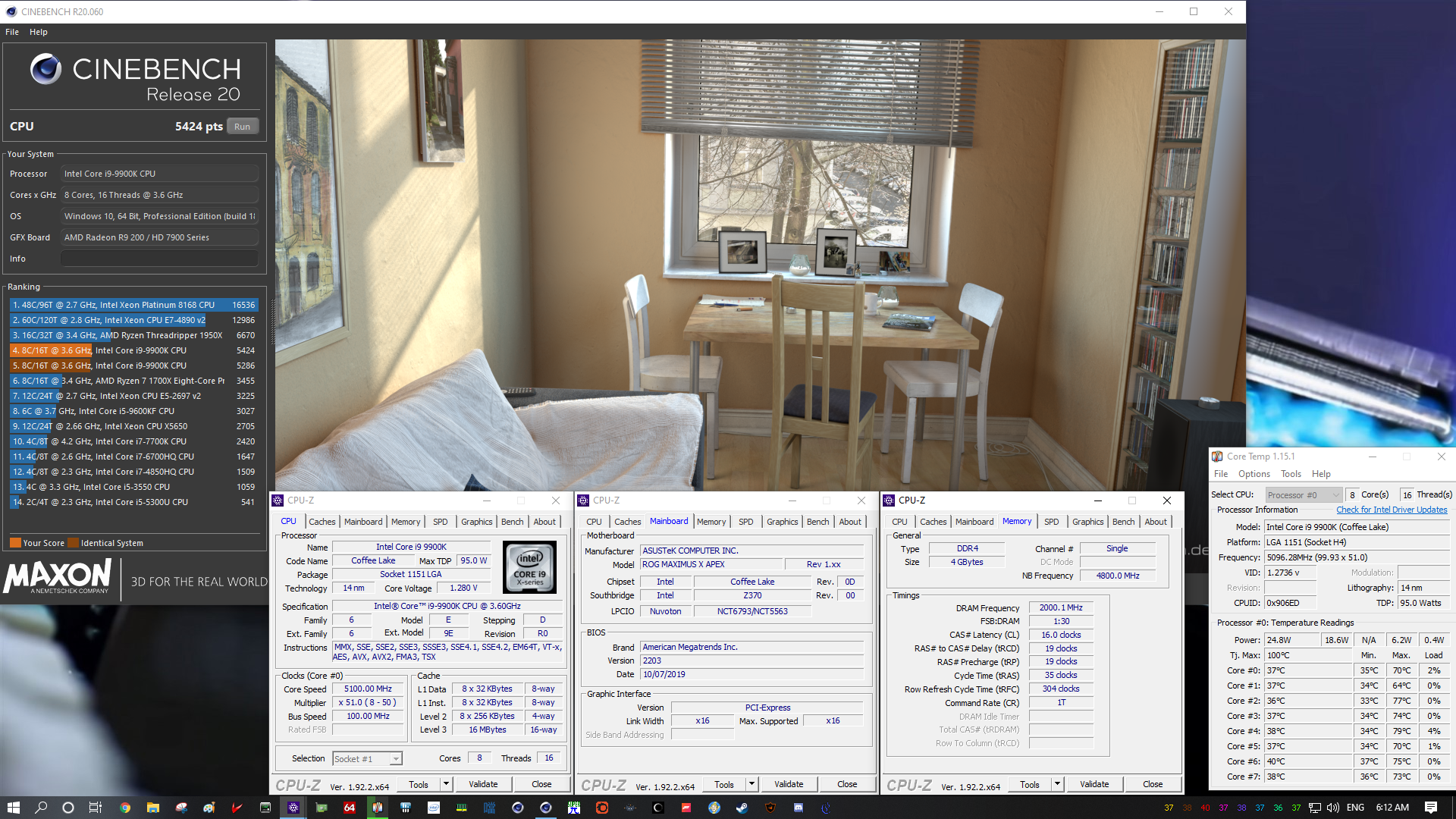Click the Intel logo icon on taskbar
This screenshot has height=819, width=1456.
(x=433, y=808)
